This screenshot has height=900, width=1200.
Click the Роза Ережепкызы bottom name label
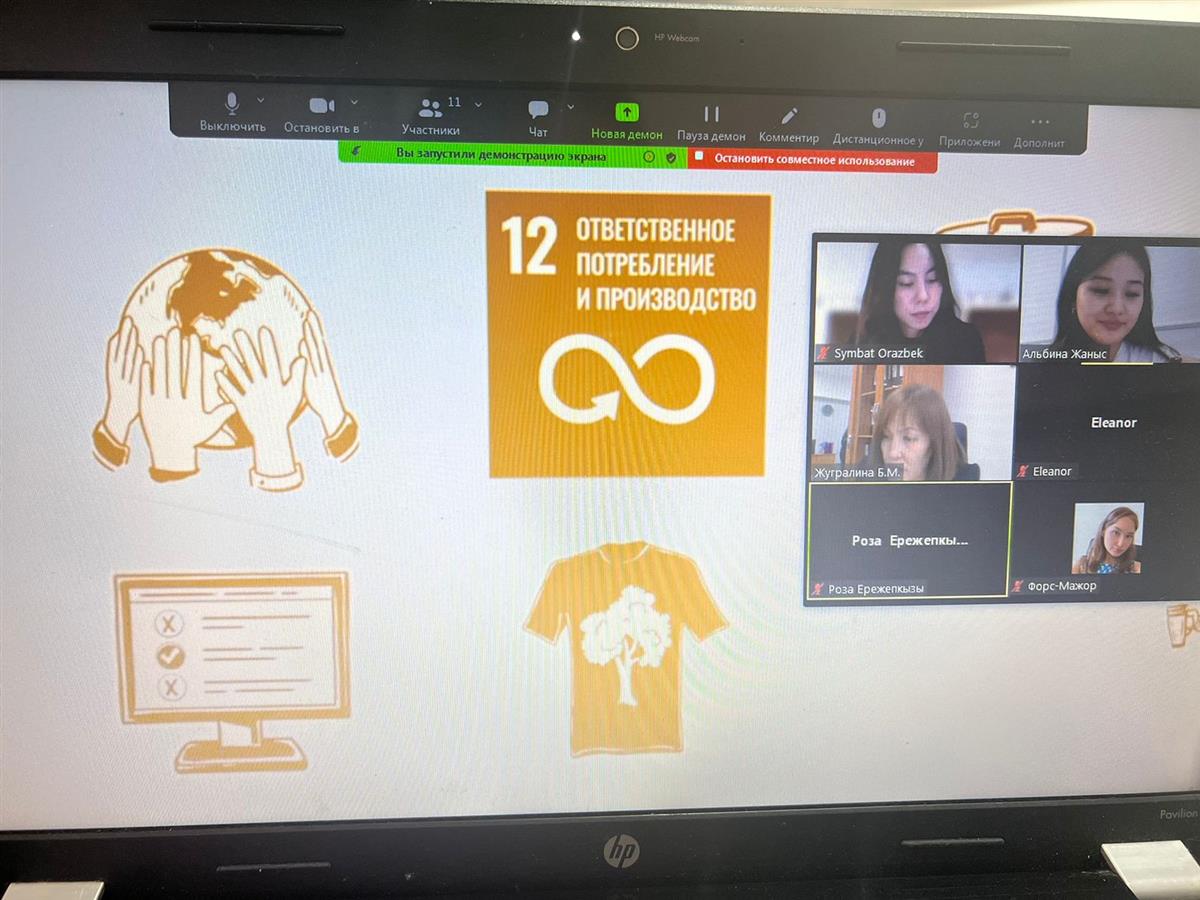(876, 589)
